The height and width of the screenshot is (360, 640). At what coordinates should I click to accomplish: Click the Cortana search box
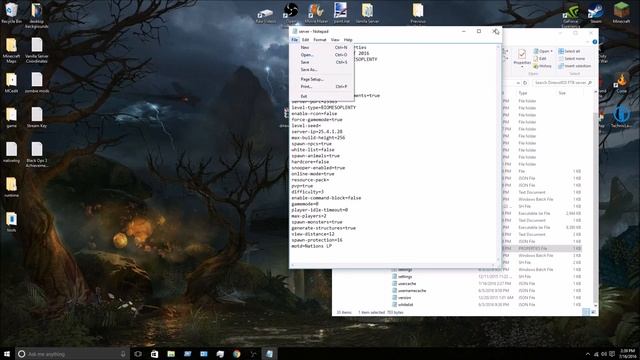[72, 354]
